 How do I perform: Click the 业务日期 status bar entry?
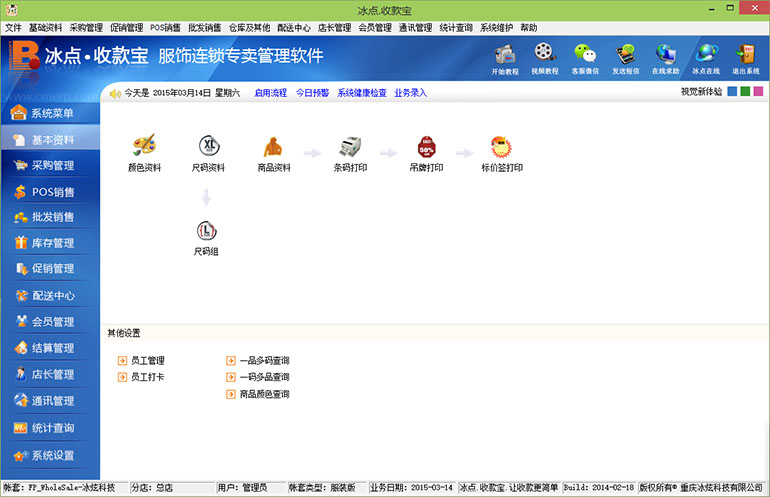[412, 488]
